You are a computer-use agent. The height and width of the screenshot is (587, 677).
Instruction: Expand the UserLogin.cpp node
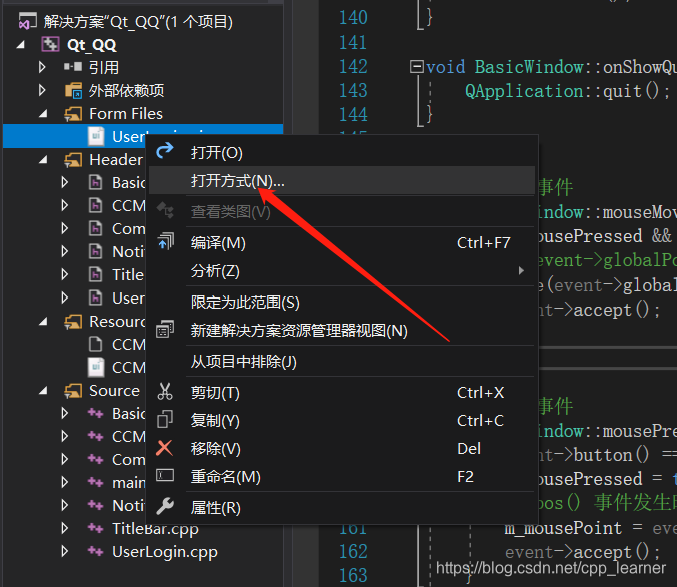coord(65,551)
